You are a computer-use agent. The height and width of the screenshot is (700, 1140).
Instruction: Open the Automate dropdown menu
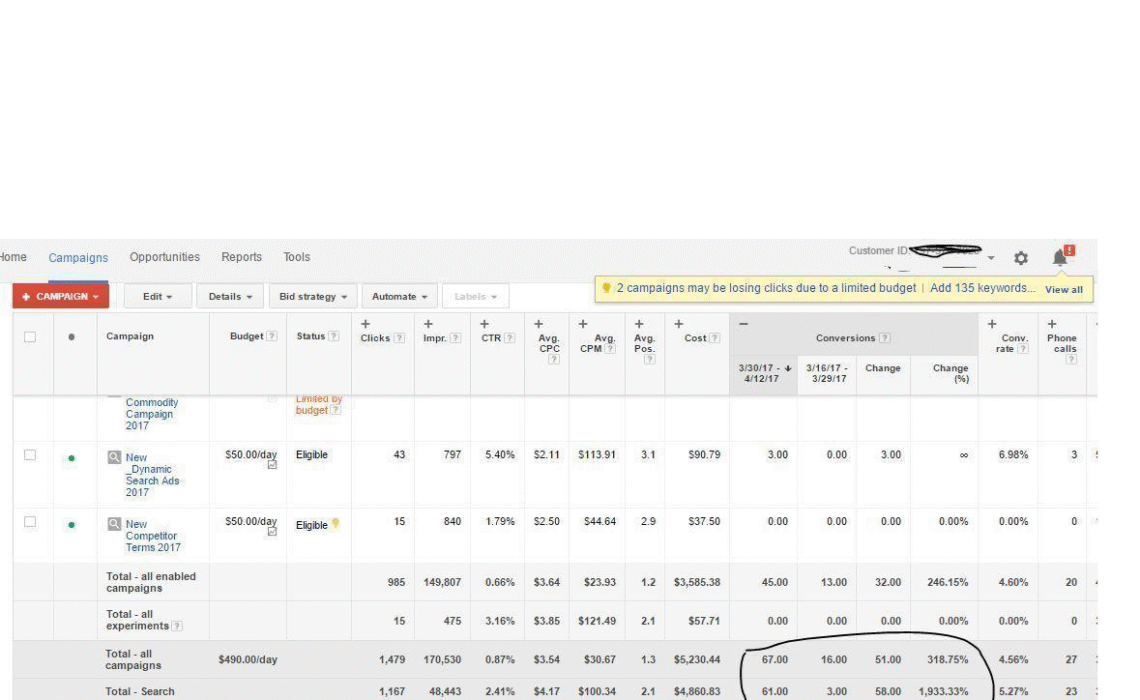point(399,297)
